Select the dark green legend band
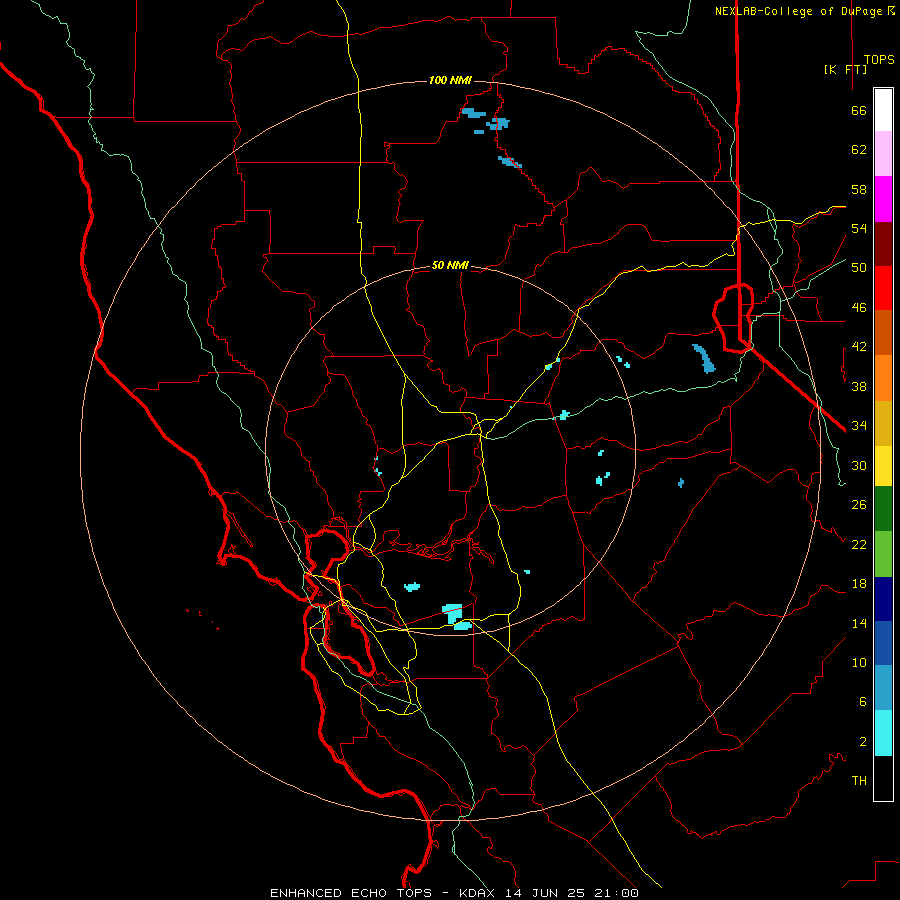 coord(883,509)
